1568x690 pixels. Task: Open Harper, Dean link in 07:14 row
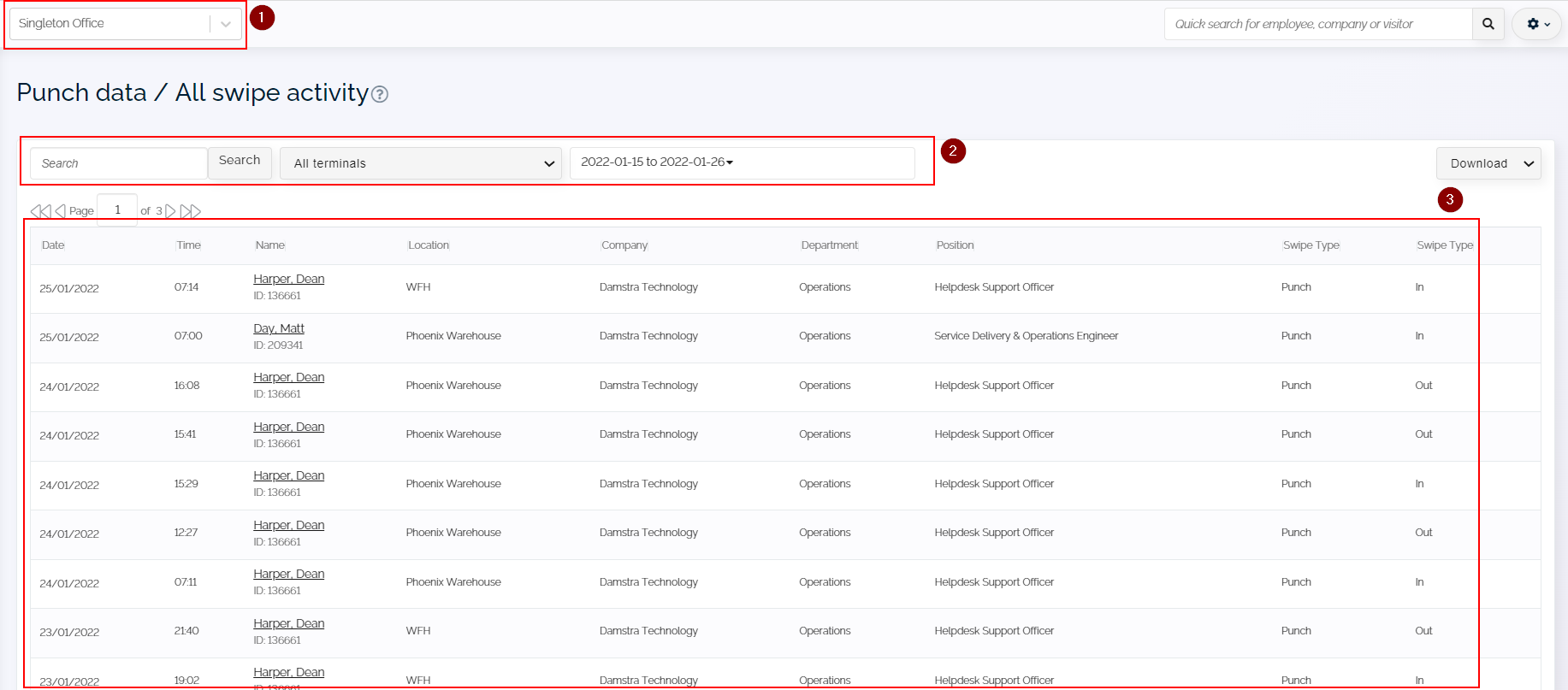tap(288, 279)
